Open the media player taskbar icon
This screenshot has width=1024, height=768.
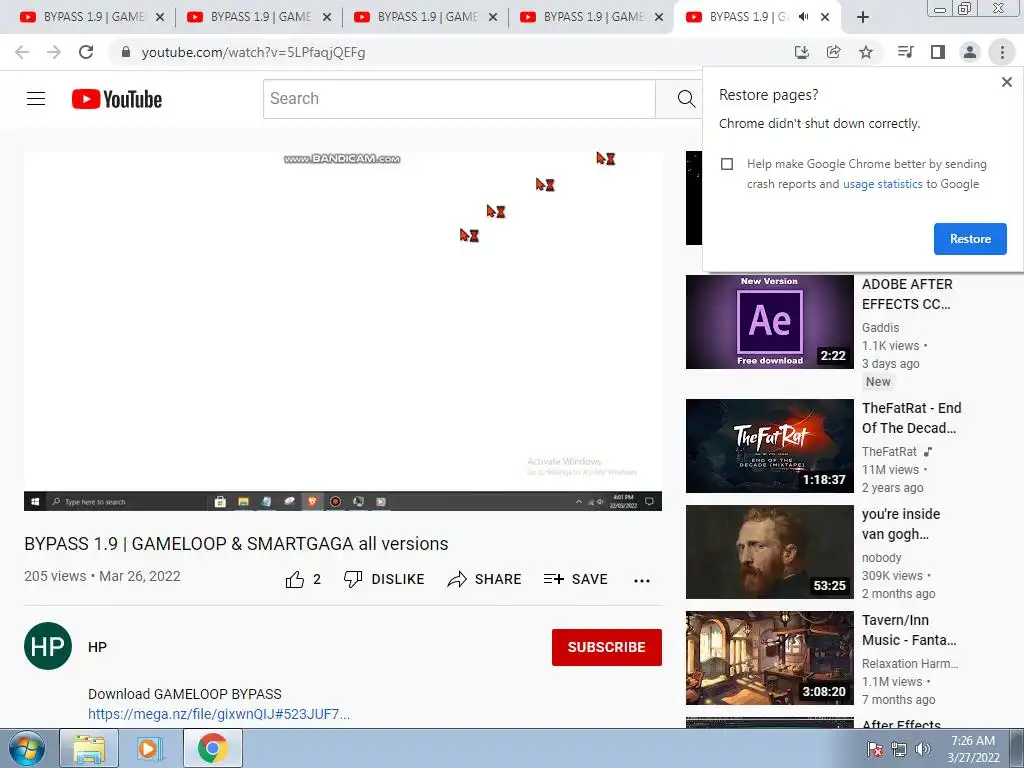pos(150,748)
